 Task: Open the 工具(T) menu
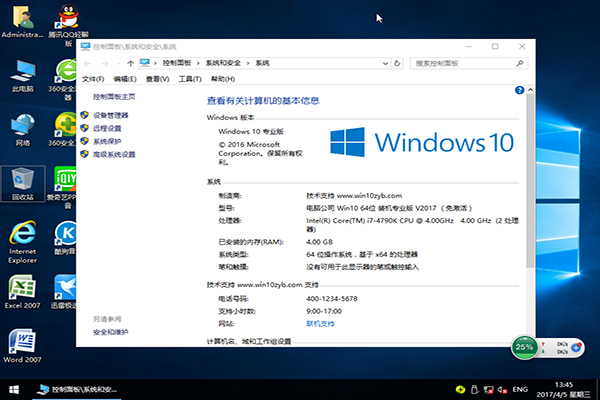(185, 78)
